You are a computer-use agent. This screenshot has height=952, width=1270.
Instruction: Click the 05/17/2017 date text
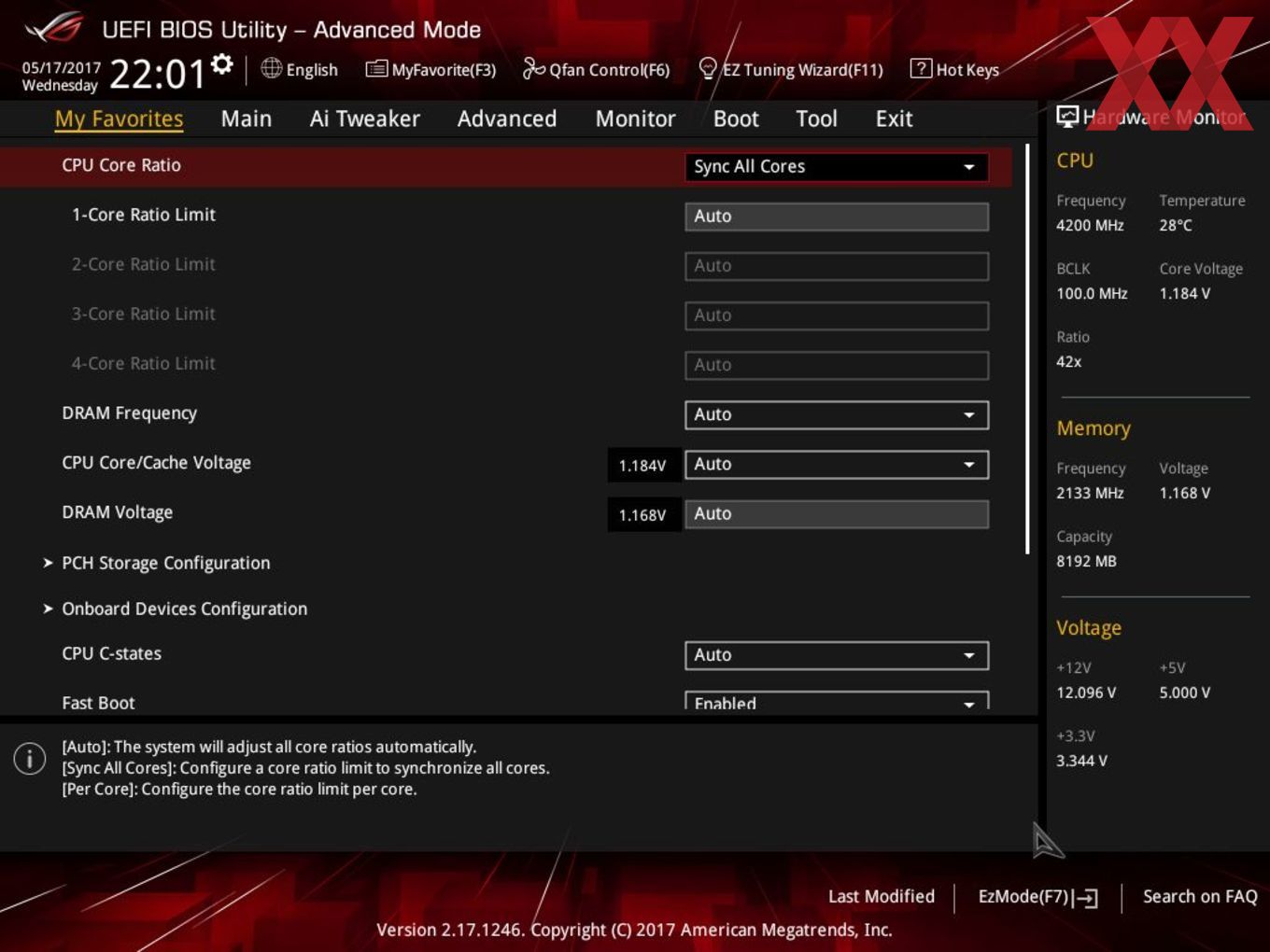61,68
